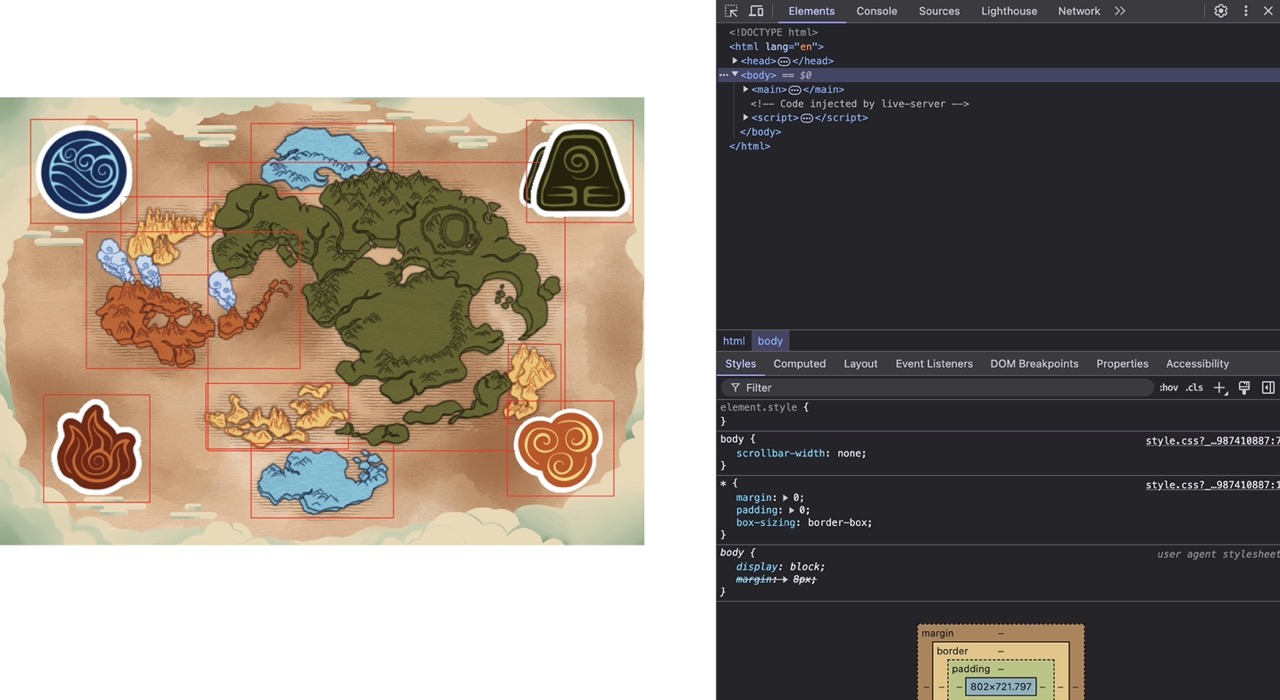Click the Water Tribe emblem on the map
Screen dimensions: 1280x700
click(84, 172)
